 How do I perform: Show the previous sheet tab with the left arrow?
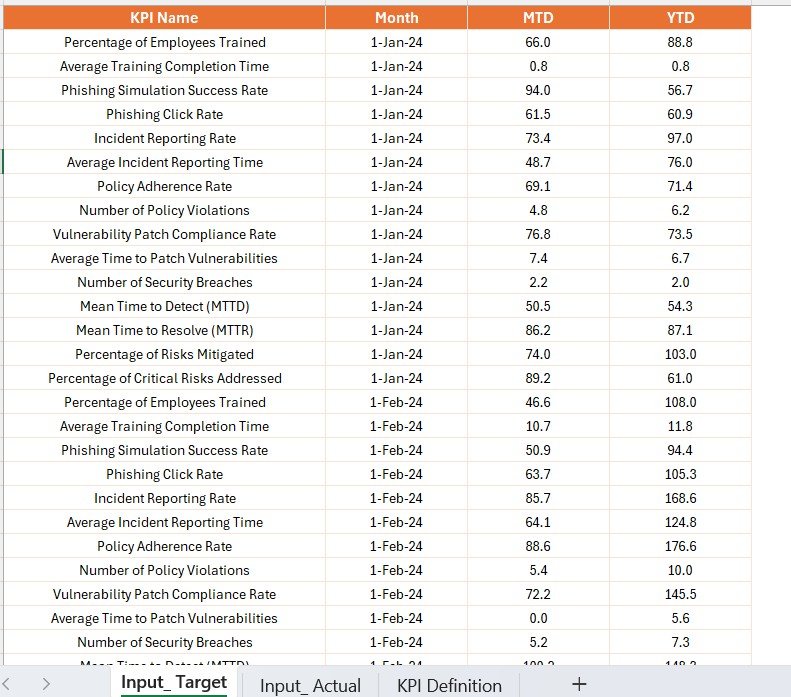point(7,684)
